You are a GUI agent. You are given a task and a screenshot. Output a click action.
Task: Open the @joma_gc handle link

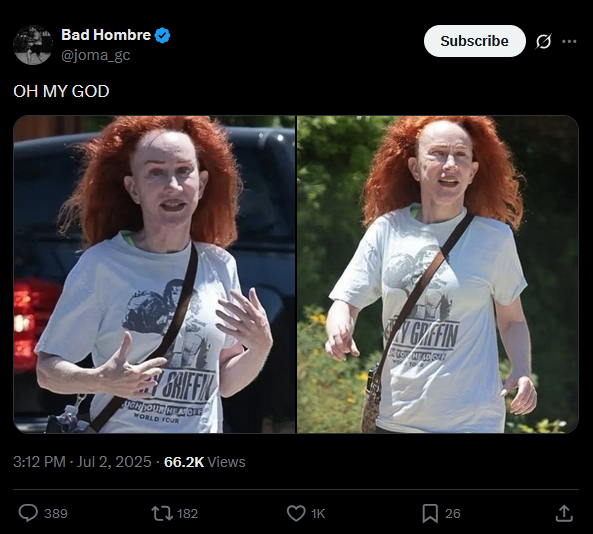pyautogui.click(x=96, y=55)
